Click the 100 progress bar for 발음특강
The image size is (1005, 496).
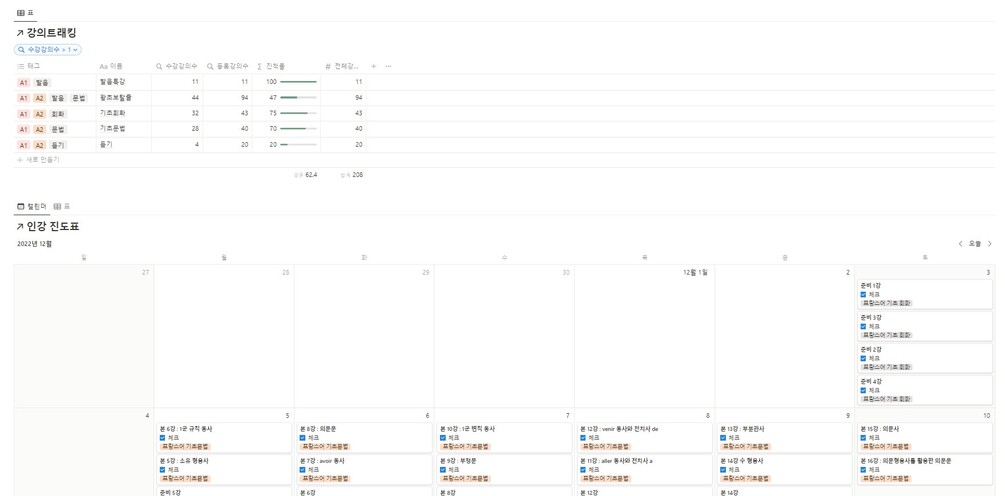pyautogui.click(x=299, y=82)
